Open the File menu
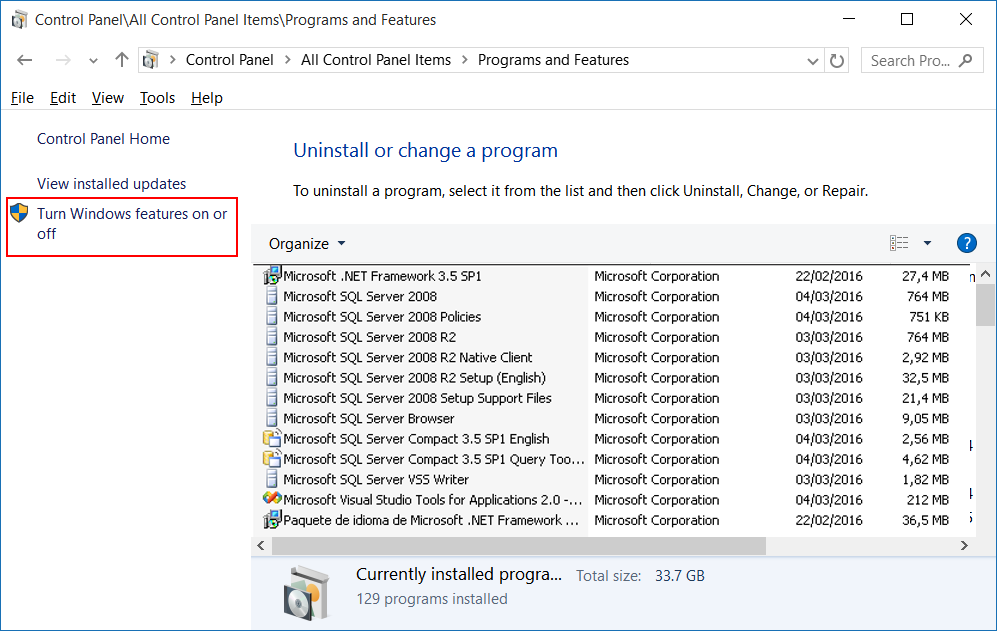The width and height of the screenshot is (997, 631). (22, 98)
